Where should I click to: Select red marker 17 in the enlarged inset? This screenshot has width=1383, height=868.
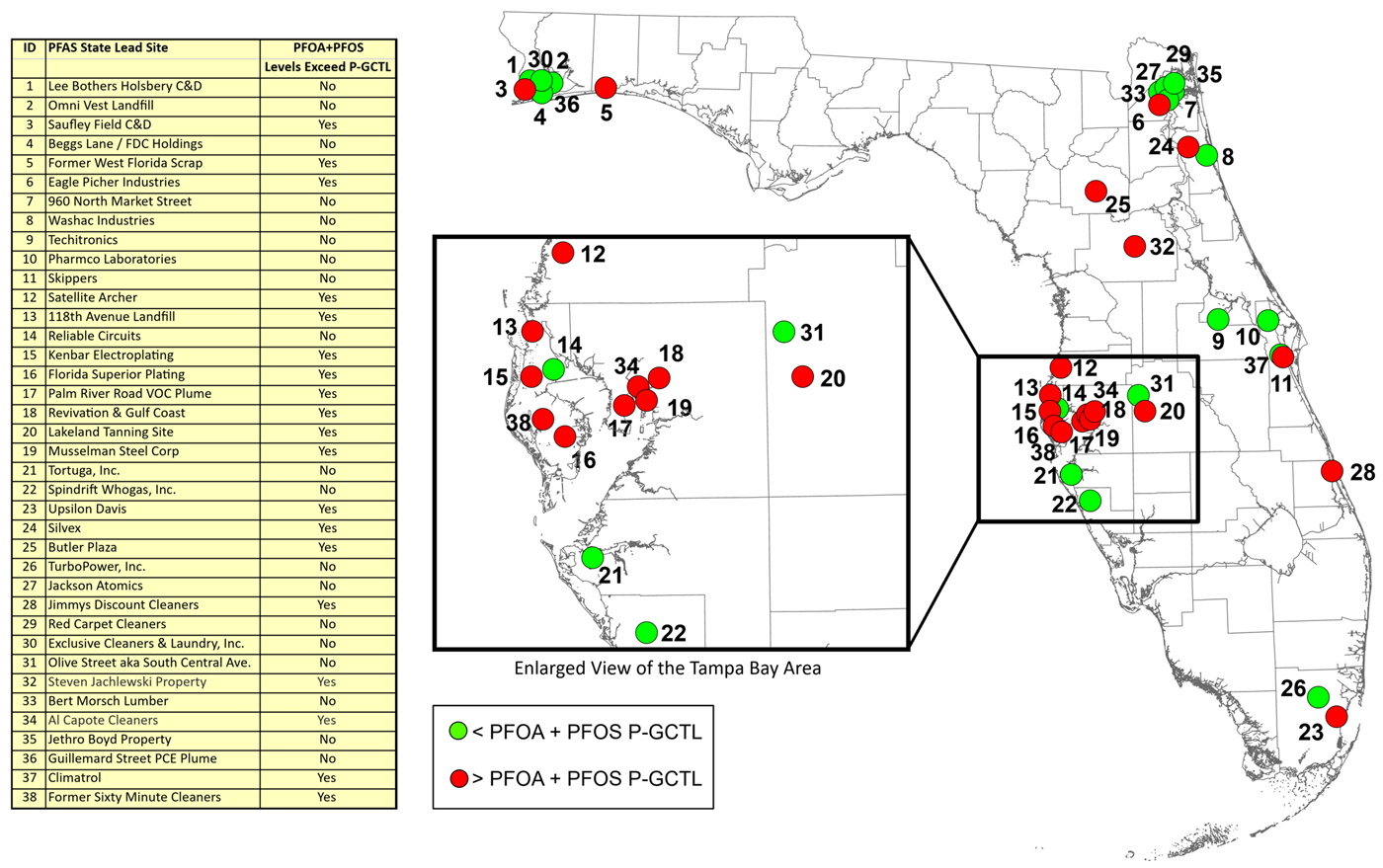(624, 405)
